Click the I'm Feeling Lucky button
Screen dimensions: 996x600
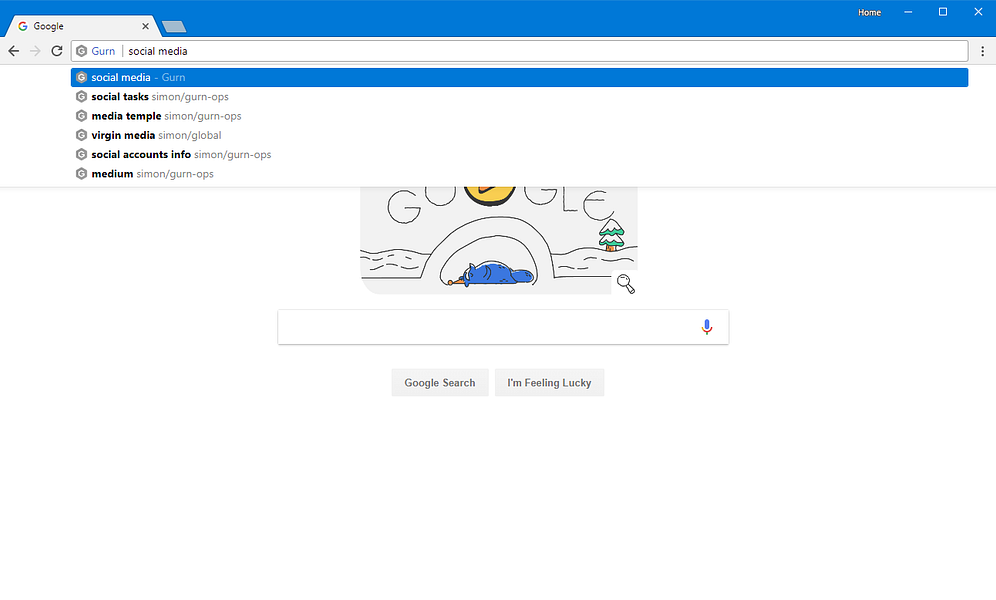(549, 383)
